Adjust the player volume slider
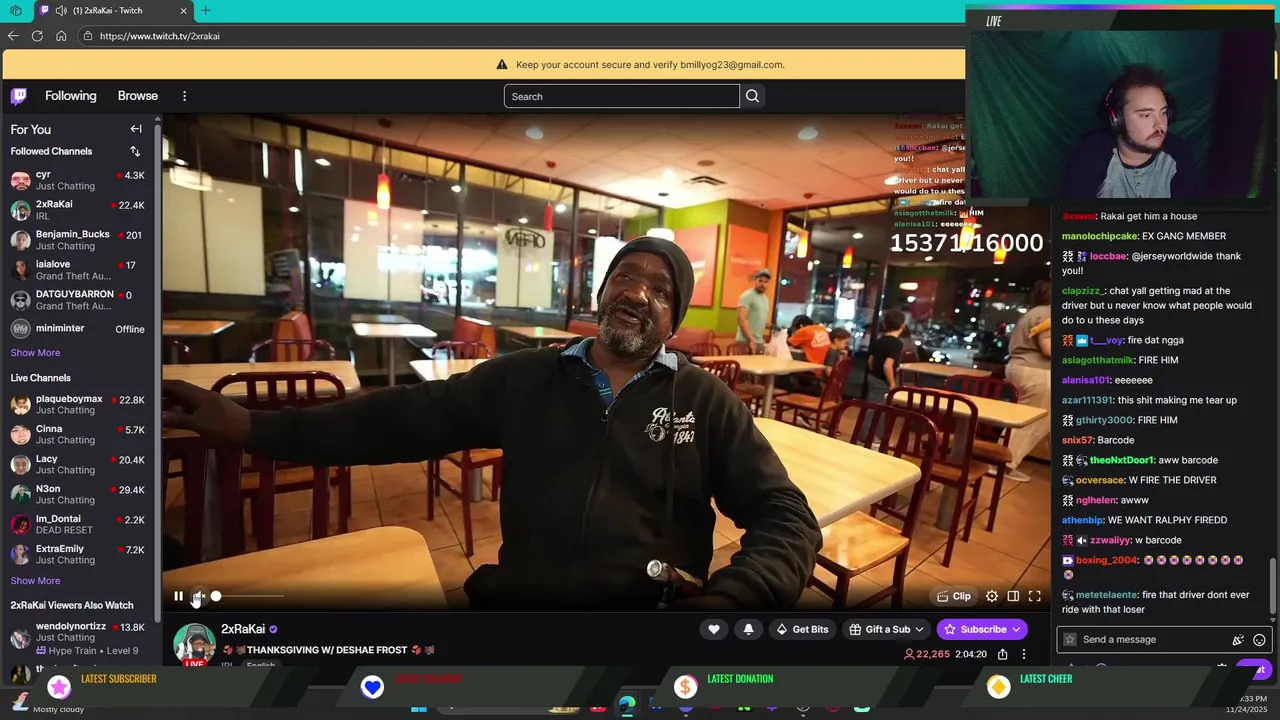The height and width of the screenshot is (720, 1280). (247, 596)
